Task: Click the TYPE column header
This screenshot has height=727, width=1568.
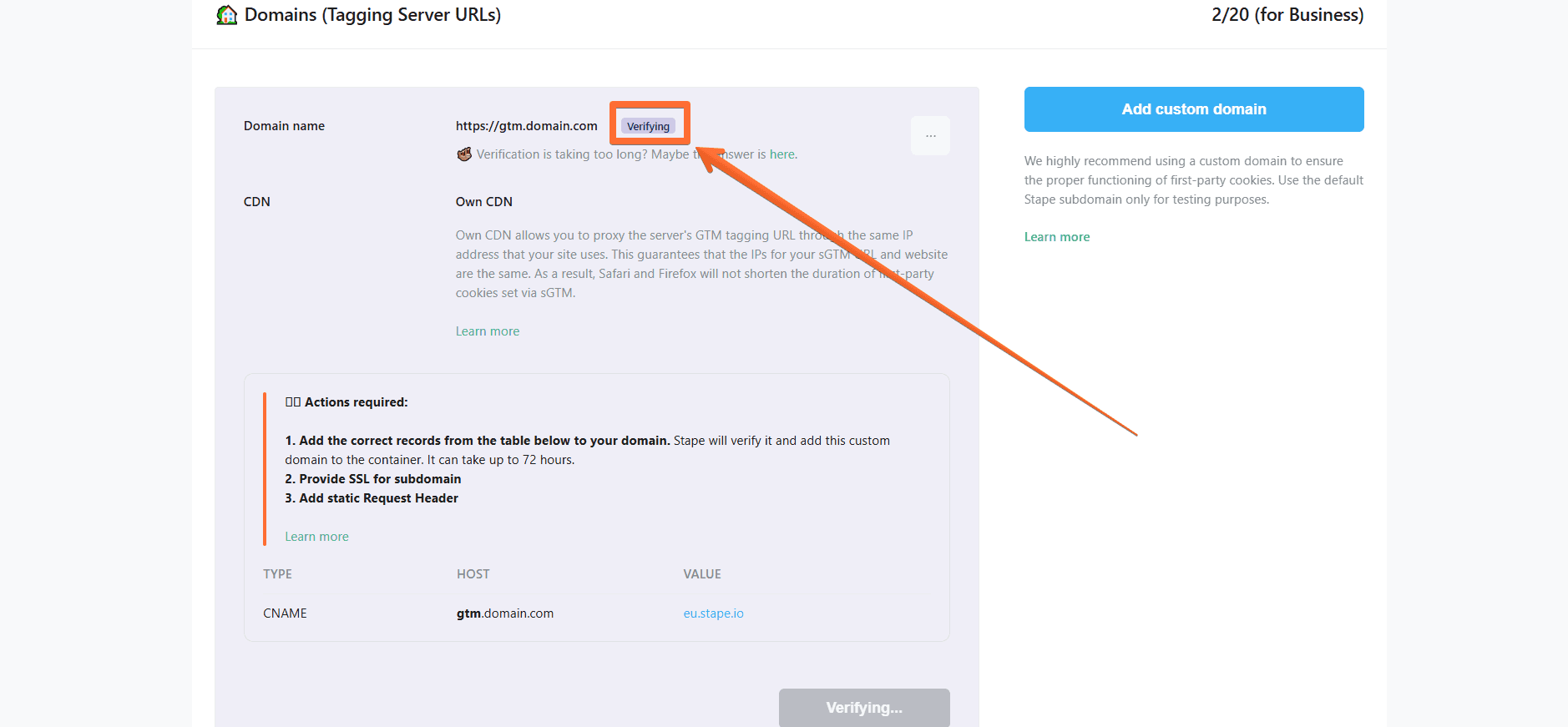Action: click(x=277, y=574)
